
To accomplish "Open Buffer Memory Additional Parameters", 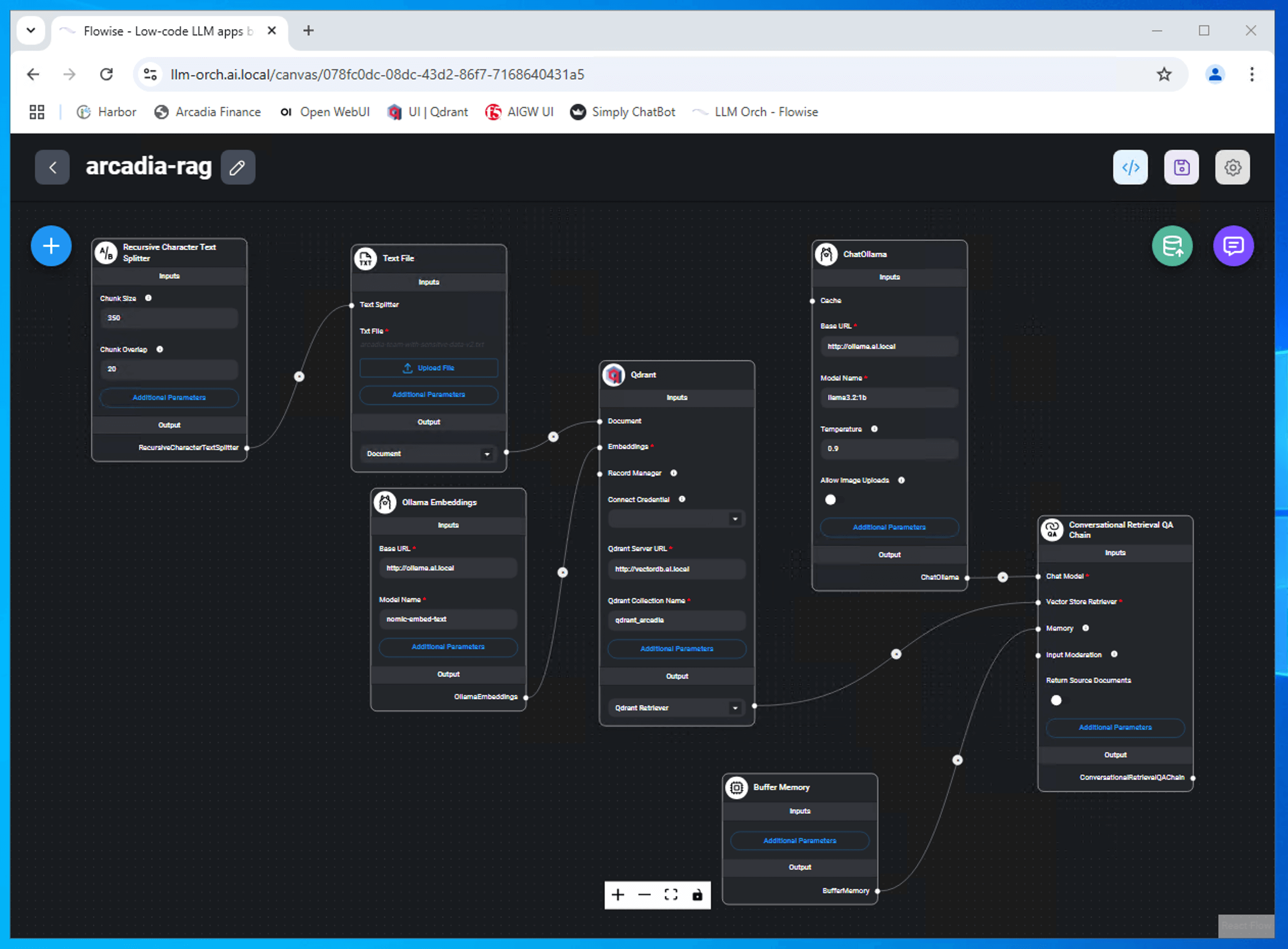I will 799,840.
